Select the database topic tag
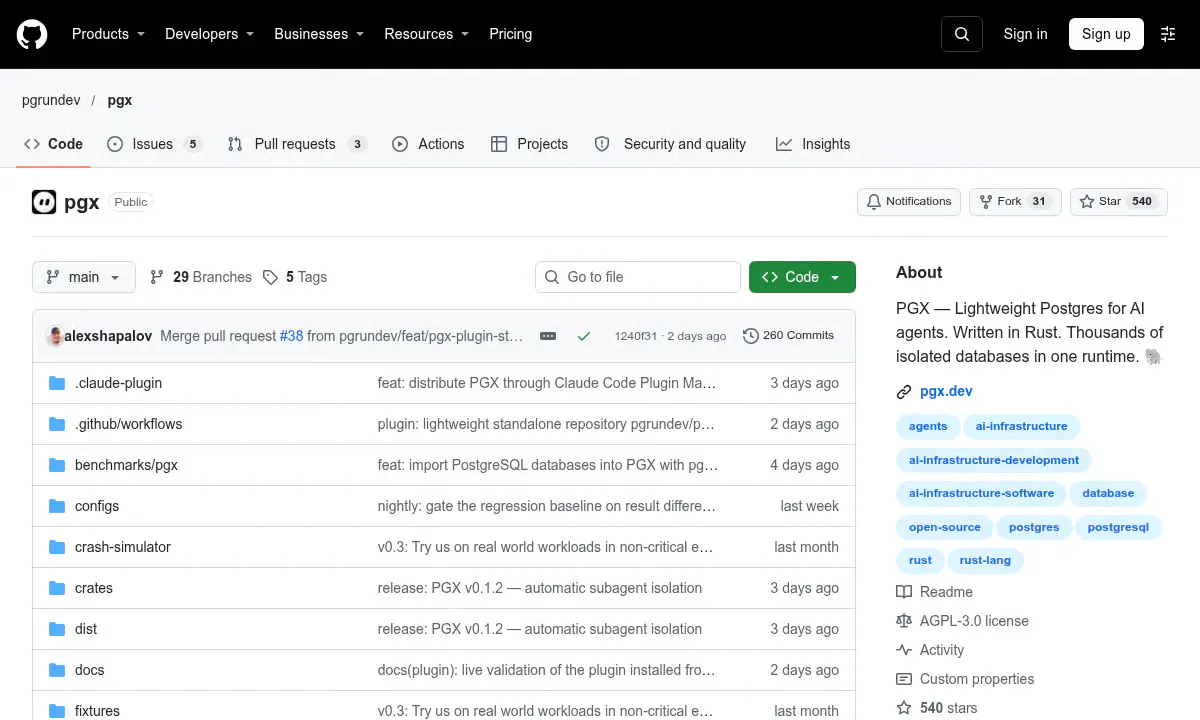Screen dimensions: 1200x720 pos(1108,493)
